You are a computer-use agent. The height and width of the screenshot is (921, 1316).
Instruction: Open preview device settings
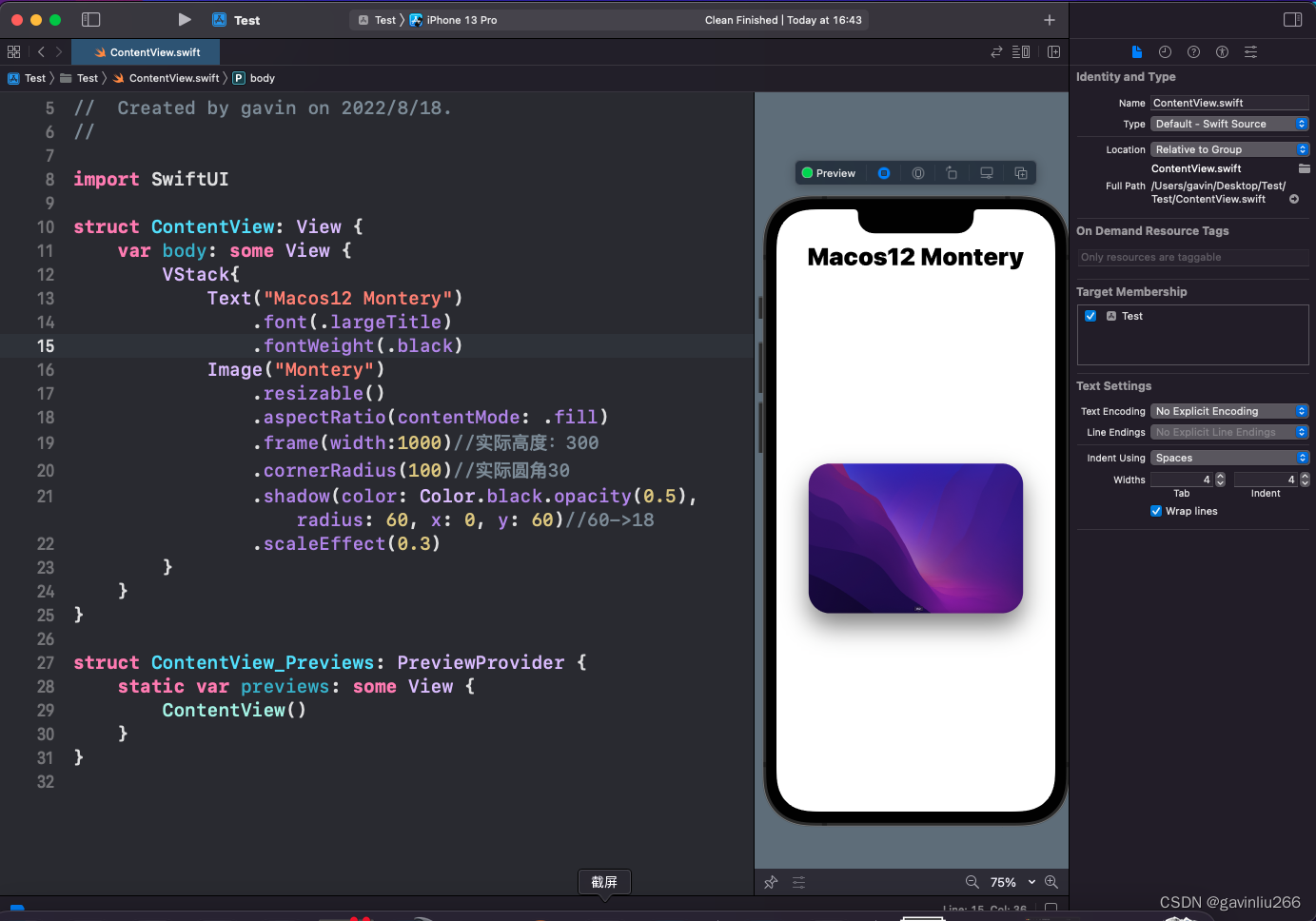point(987,173)
